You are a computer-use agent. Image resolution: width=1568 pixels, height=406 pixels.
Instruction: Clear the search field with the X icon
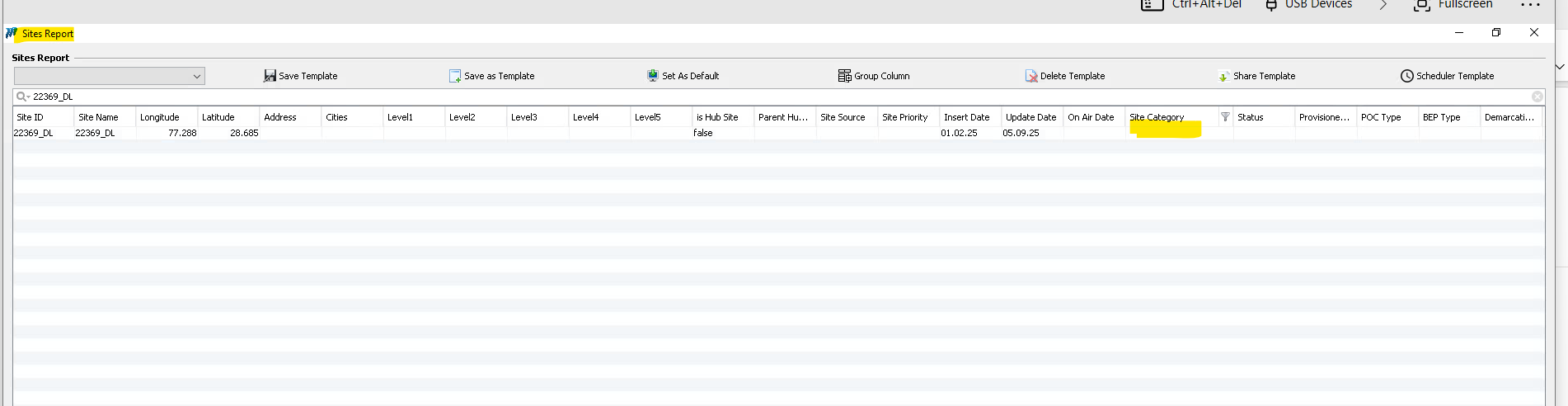(1537, 97)
